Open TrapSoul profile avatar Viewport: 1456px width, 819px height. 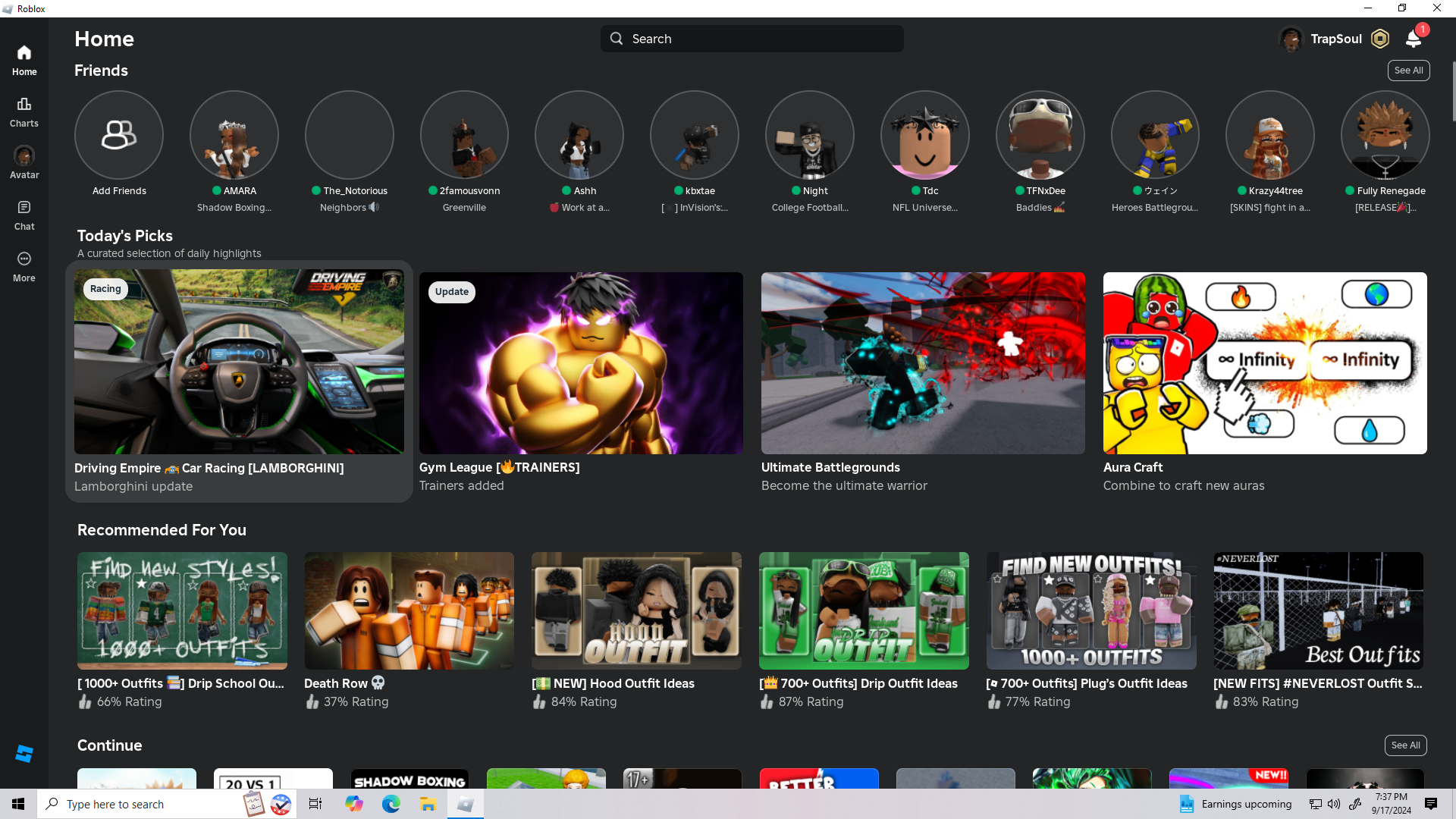tap(1291, 39)
